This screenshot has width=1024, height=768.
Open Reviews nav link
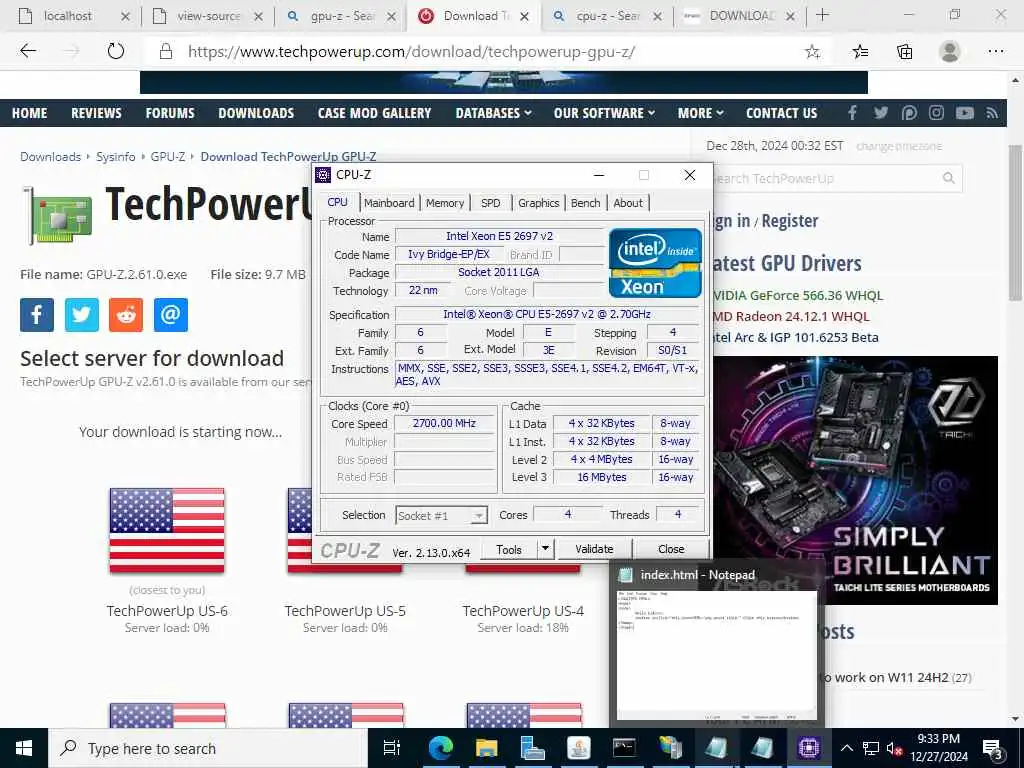click(x=96, y=113)
